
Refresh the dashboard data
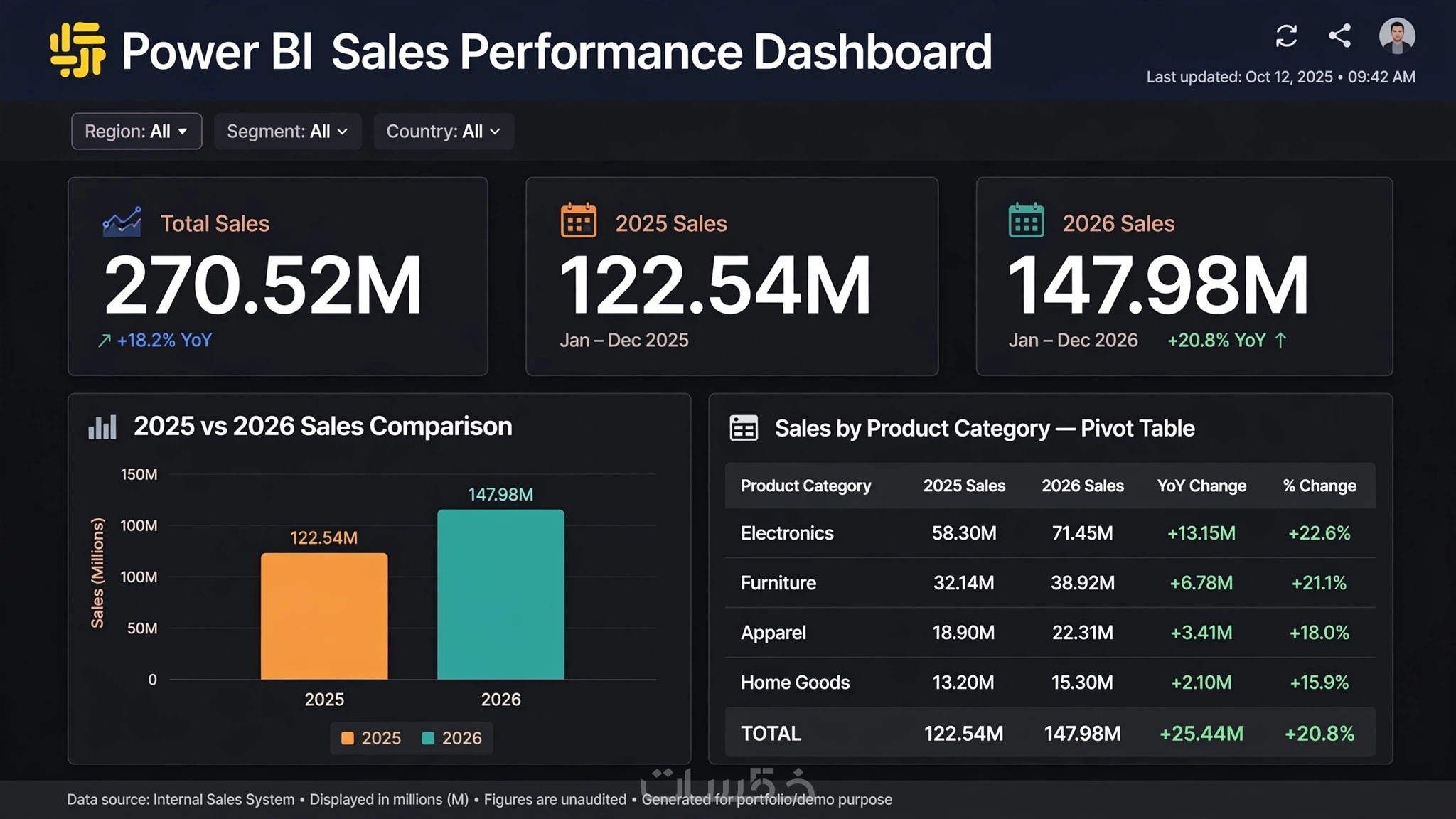tap(1286, 36)
